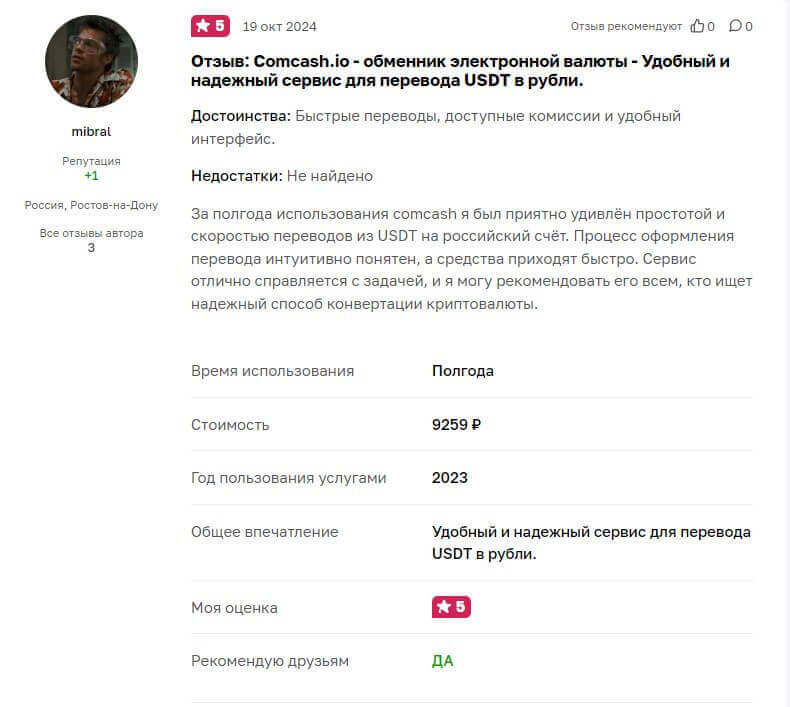
Task: Click the Россия, Ростов-на-Дону location
Action: tap(91, 205)
